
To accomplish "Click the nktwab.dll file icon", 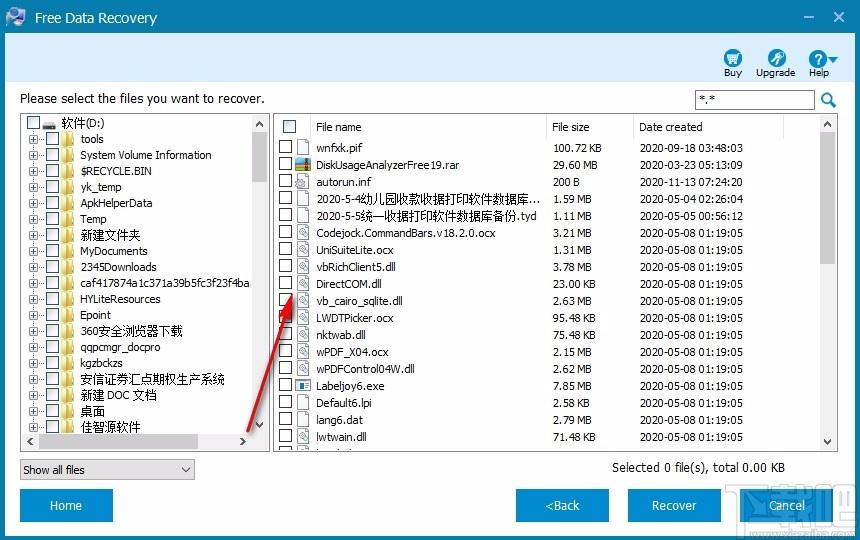I will click(303, 334).
